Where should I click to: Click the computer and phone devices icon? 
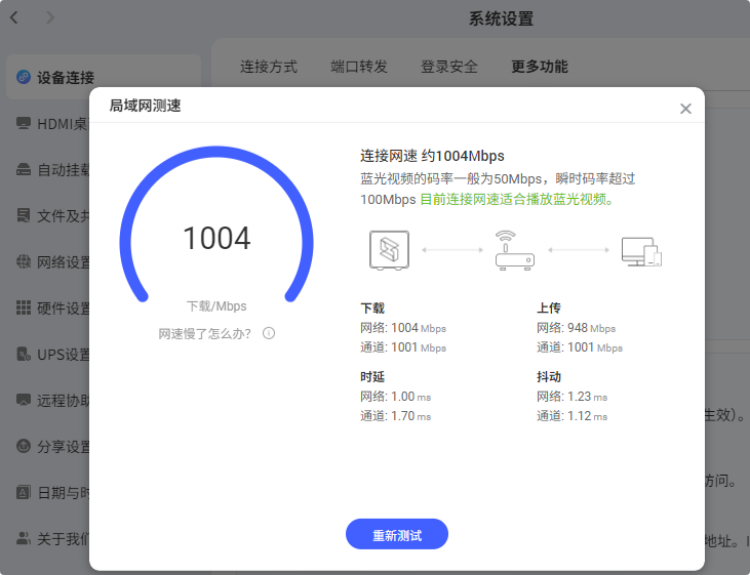click(x=641, y=251)
